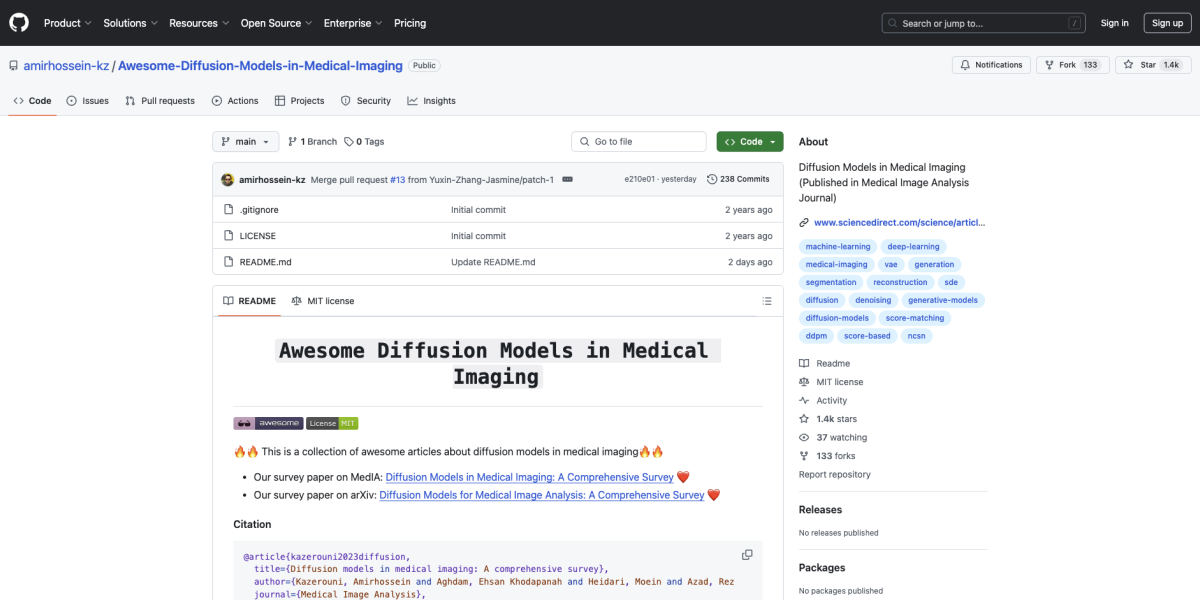Click the Go to file field
Screen dimensions: 1200x600
(640, 142)
